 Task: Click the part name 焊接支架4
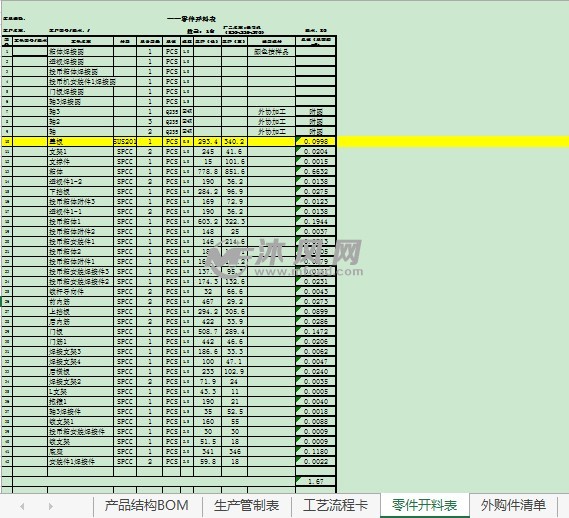pos(65,362)
